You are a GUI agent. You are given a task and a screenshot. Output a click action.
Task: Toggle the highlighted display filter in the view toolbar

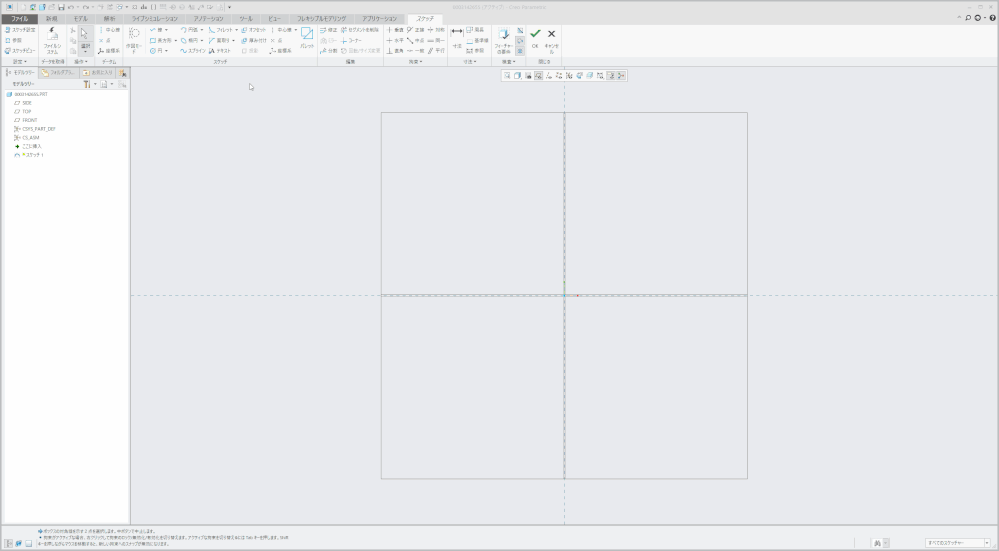pyautogui.click(x=538, y=76)
